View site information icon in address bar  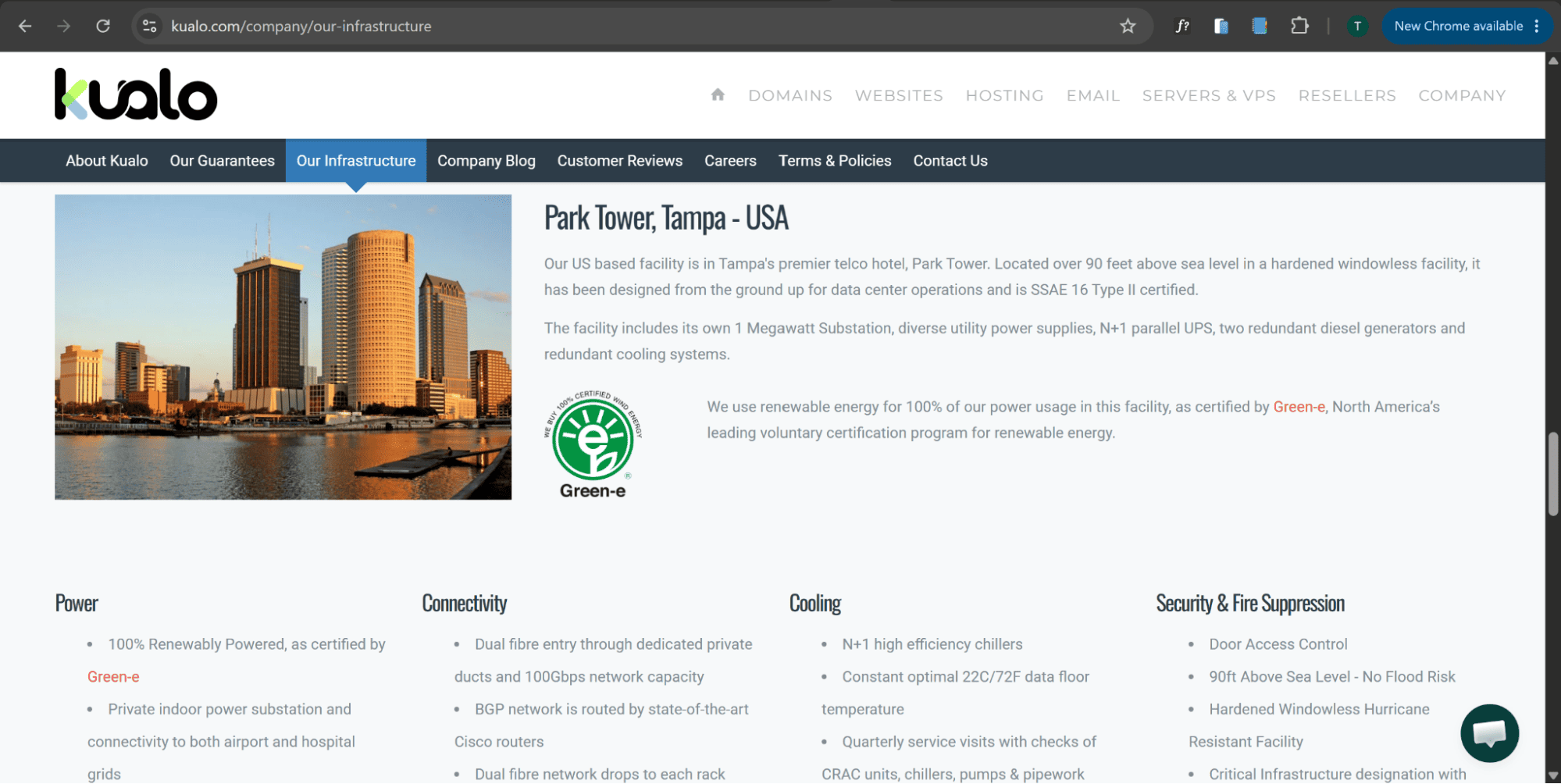click(149, 26)
